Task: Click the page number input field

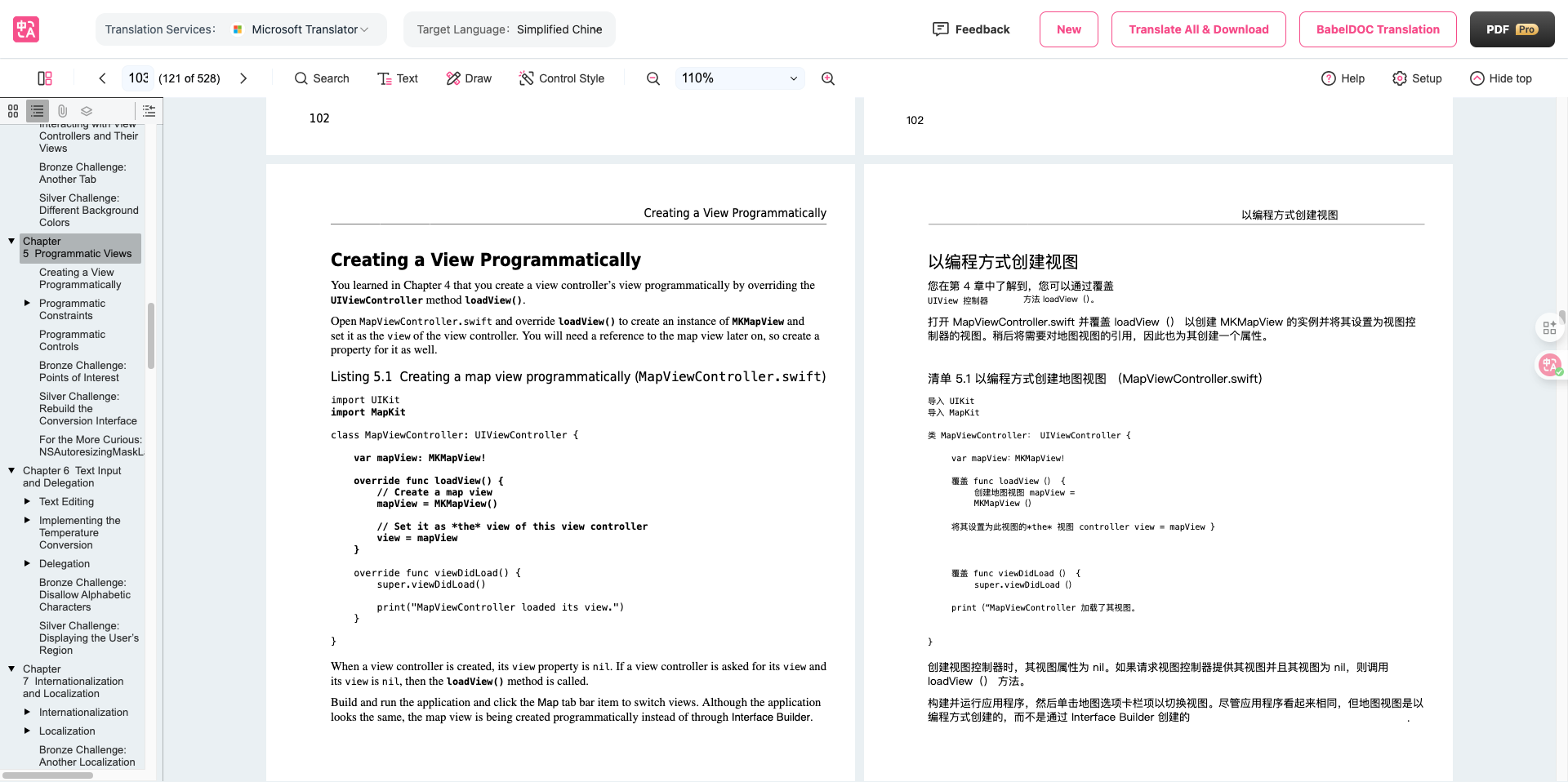Action: 138,78
